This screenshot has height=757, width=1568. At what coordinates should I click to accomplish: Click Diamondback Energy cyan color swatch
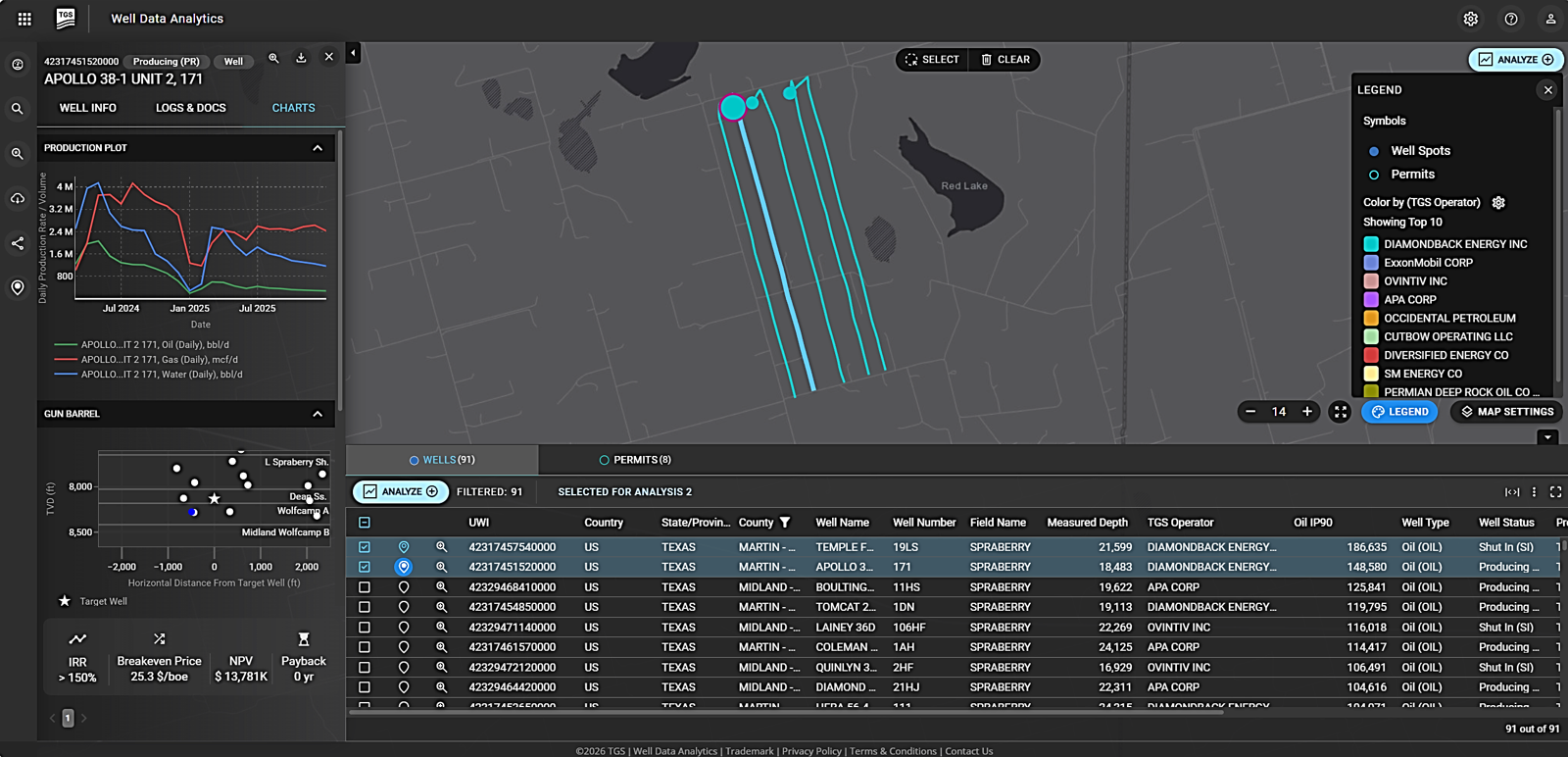1371,244
